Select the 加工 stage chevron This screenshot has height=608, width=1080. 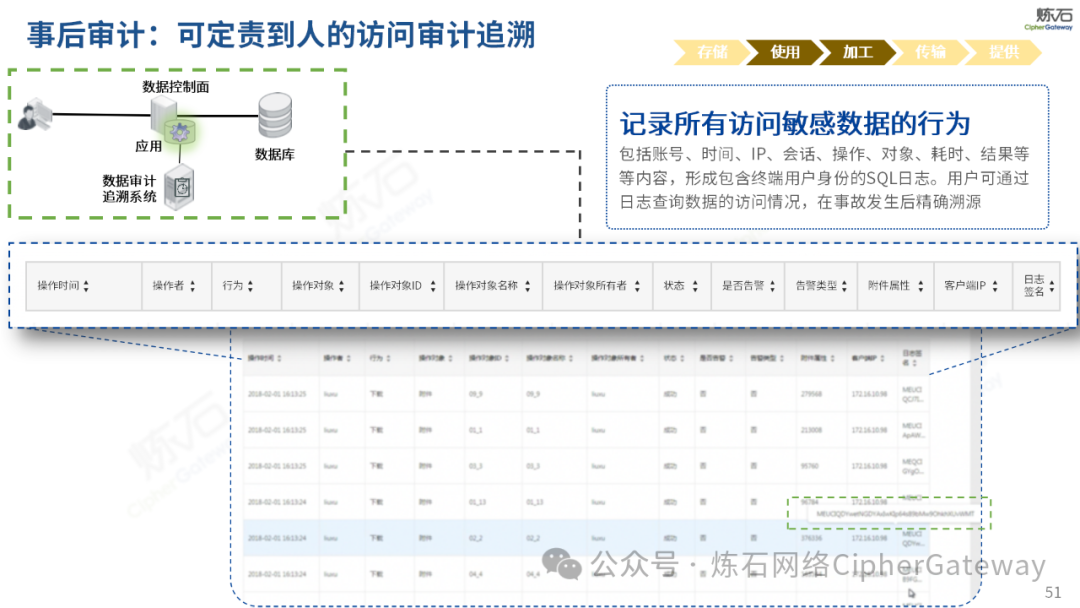[x=857, y=52]
